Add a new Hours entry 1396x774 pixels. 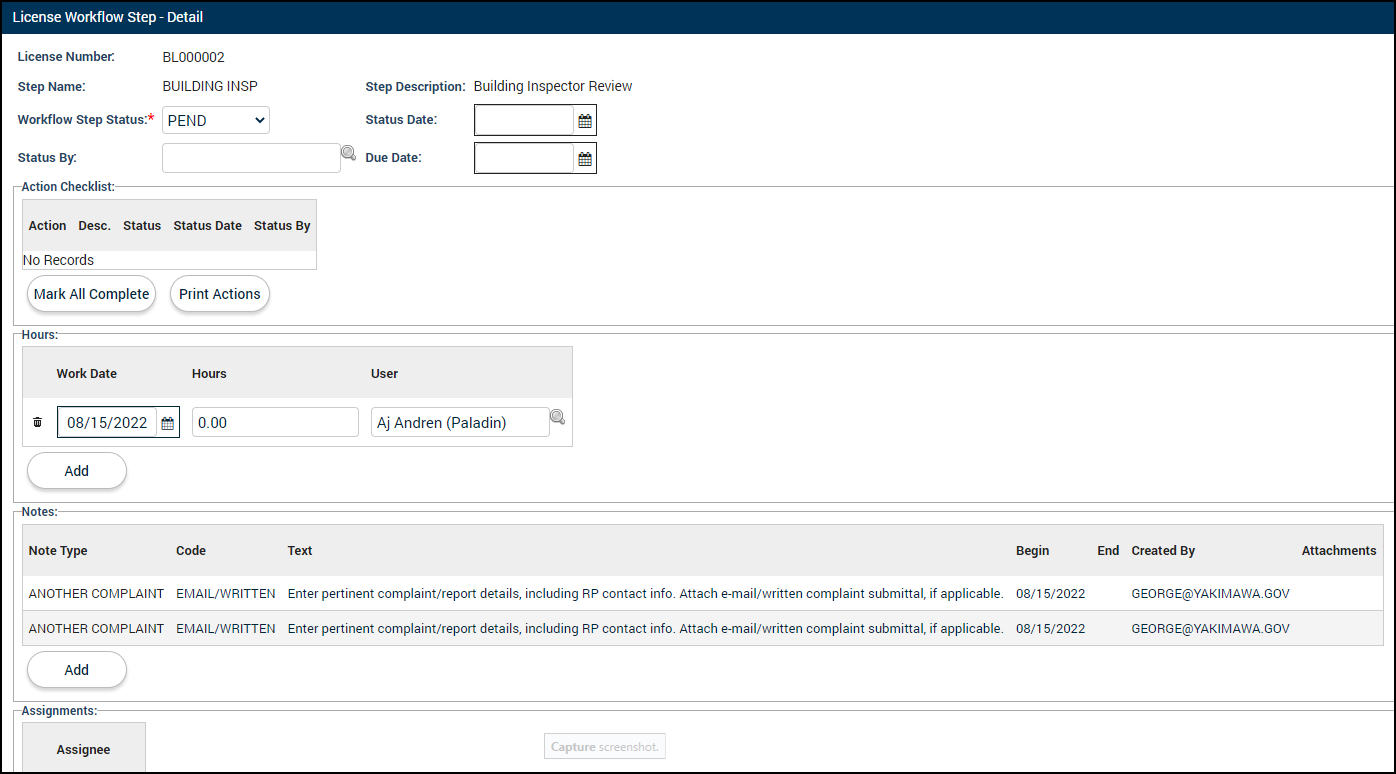click(77, 471)
